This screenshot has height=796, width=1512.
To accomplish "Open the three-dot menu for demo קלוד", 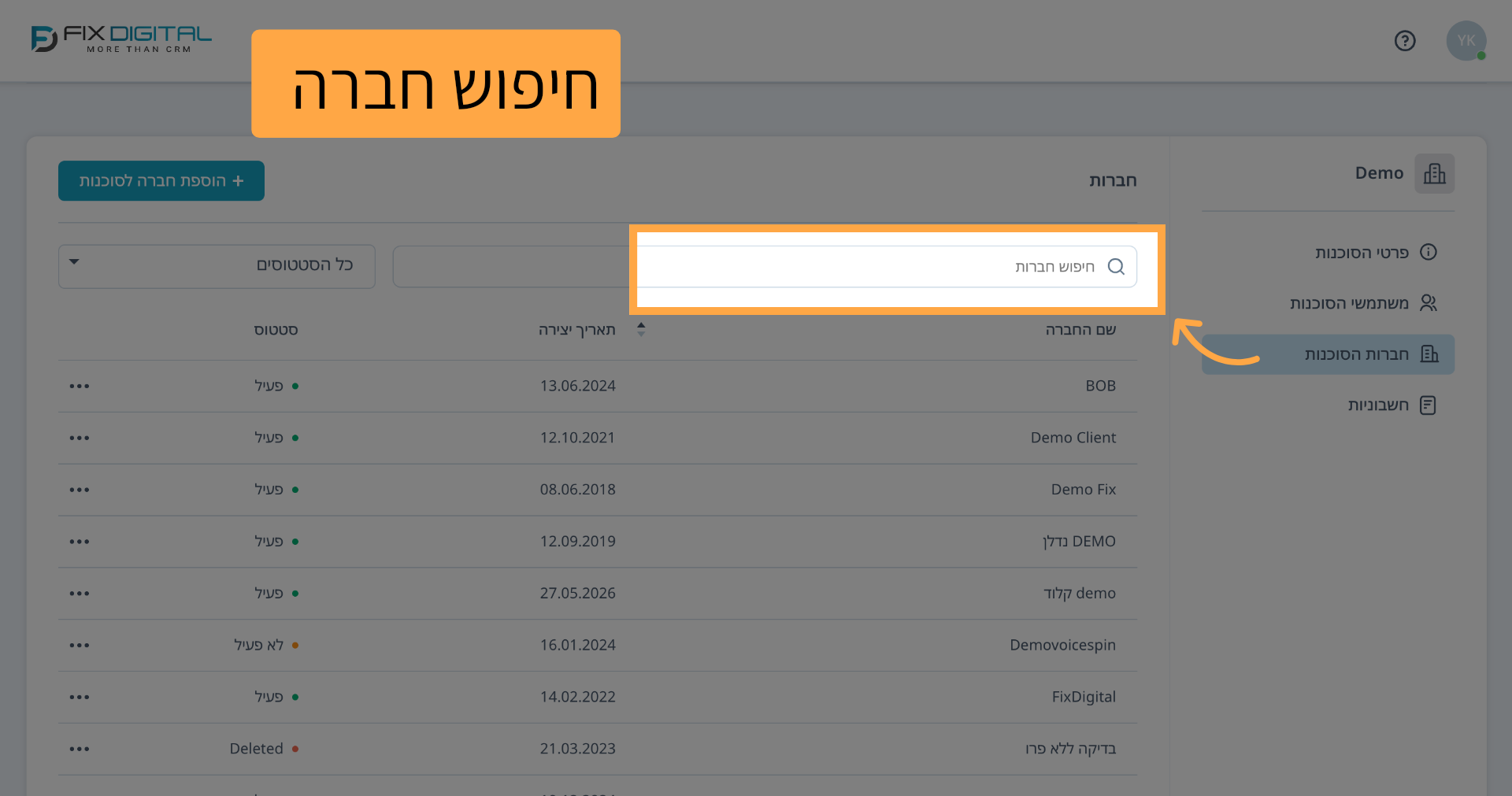I will click(80, 594).
